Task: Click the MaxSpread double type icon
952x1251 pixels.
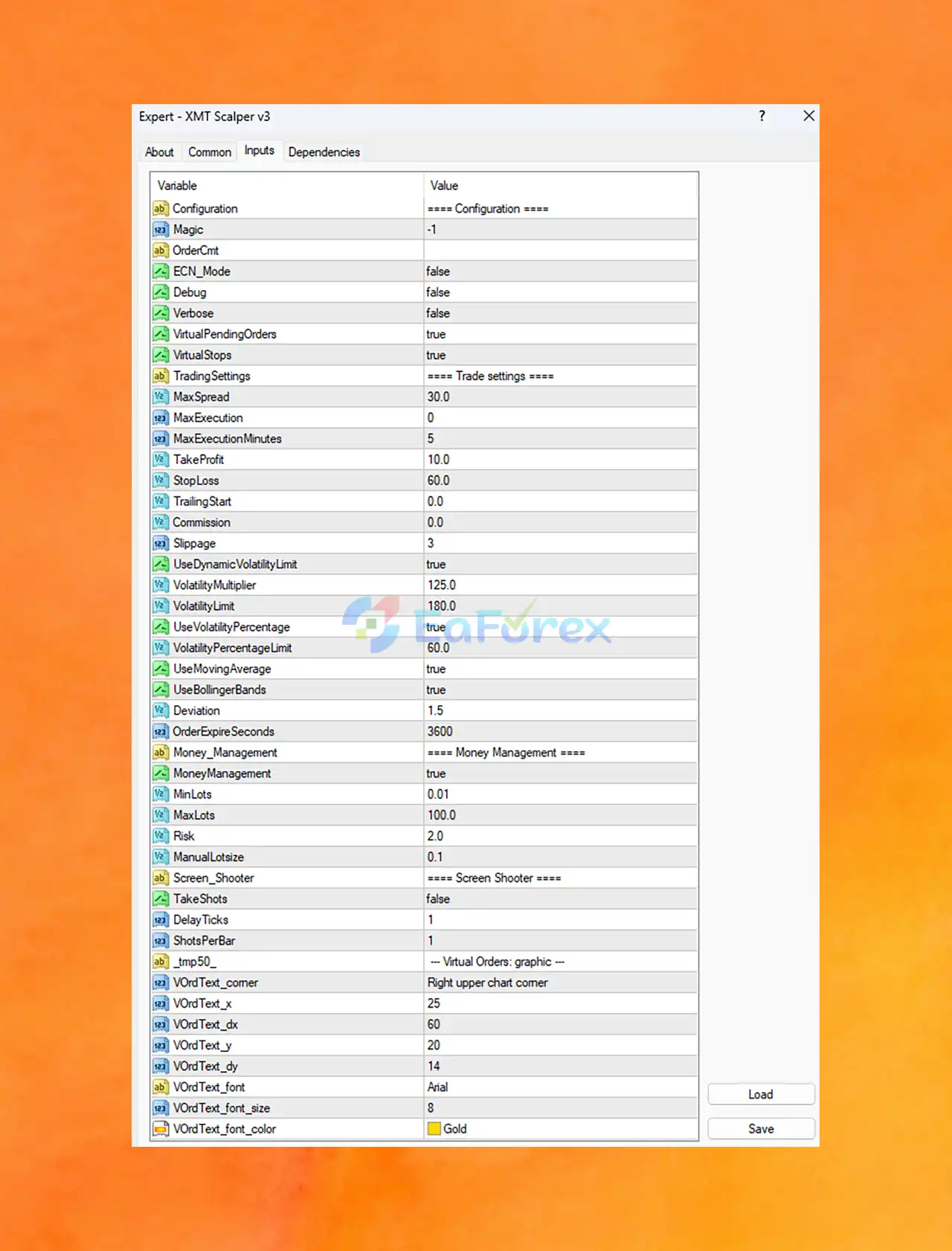Action: 160,397
